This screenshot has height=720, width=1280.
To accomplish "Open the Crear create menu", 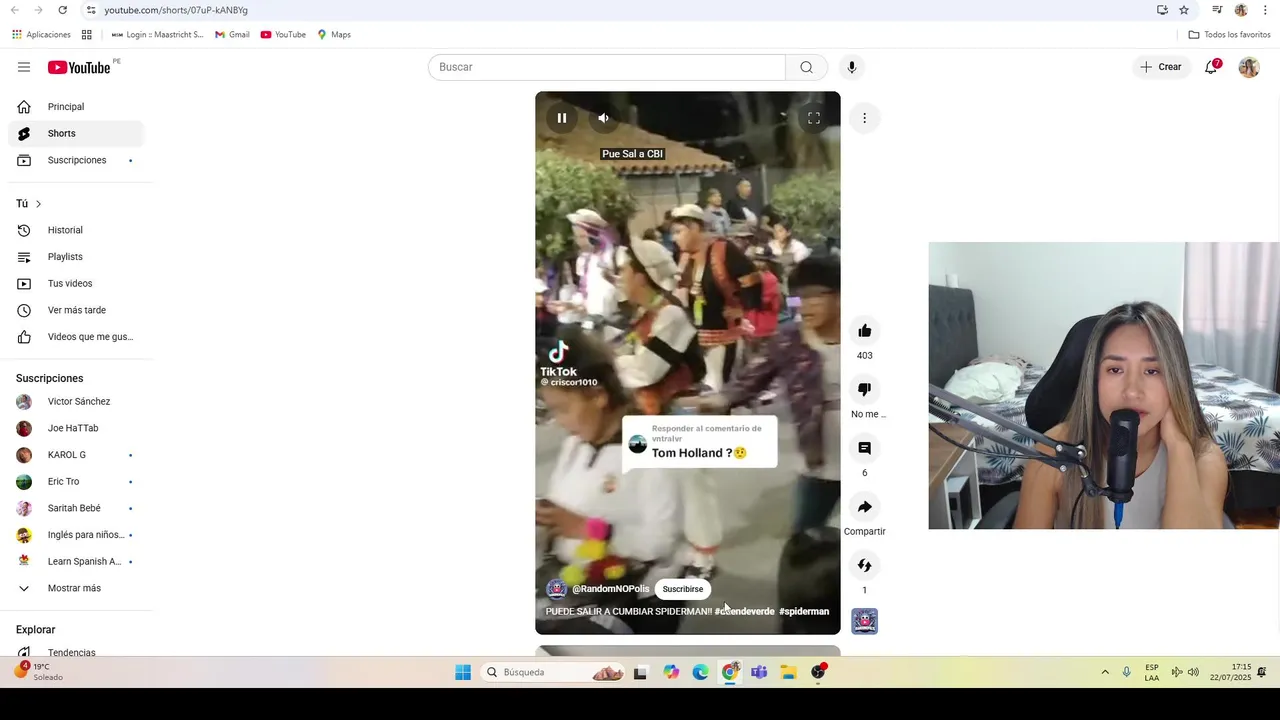I will point(1161,67).
